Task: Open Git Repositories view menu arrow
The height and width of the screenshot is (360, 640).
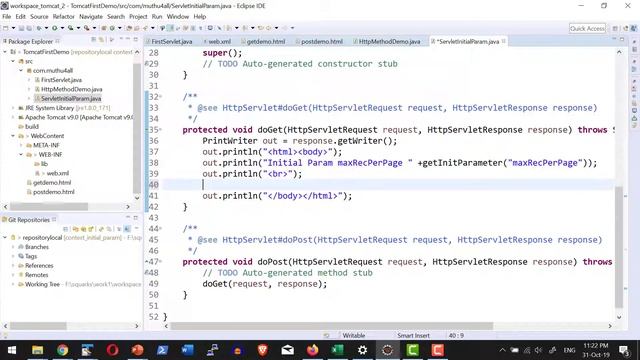Action: [x=137, y=228]
